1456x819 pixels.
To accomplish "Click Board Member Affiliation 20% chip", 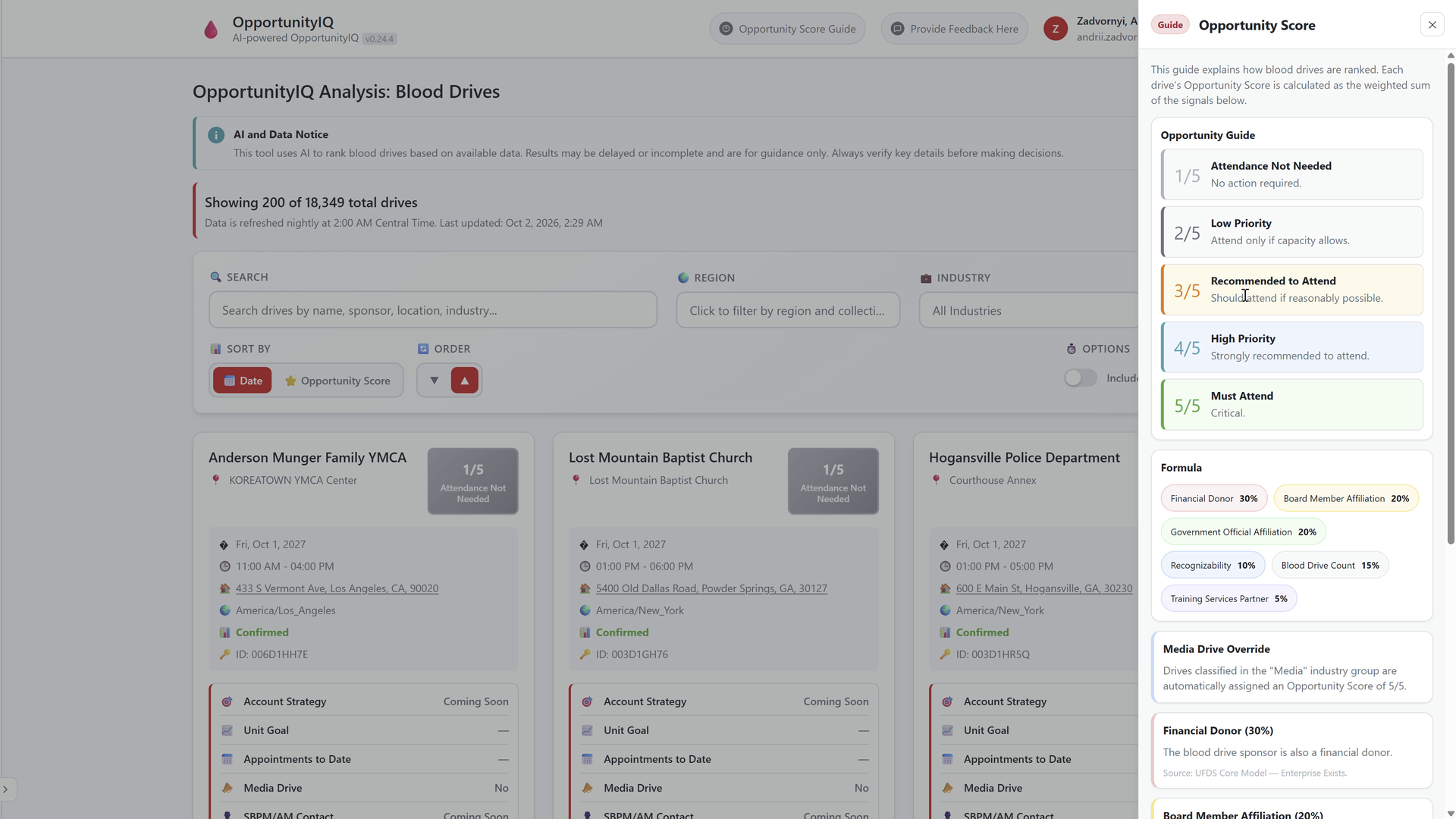I will click(1346, 498).
